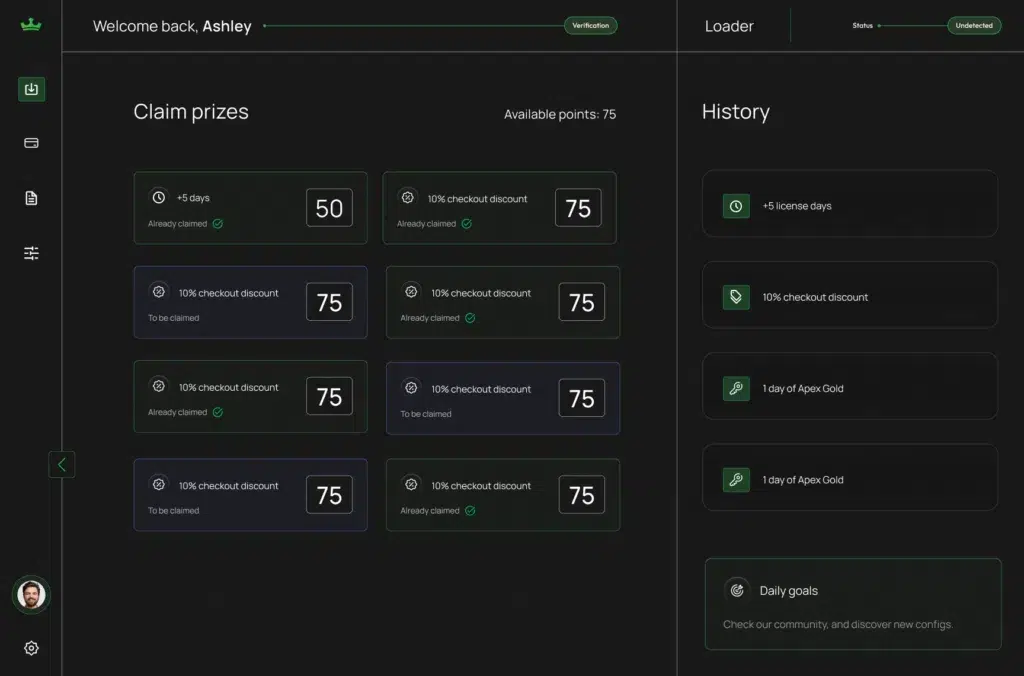Open the second 1 day of Apex Gold entry

click(850, 480)
